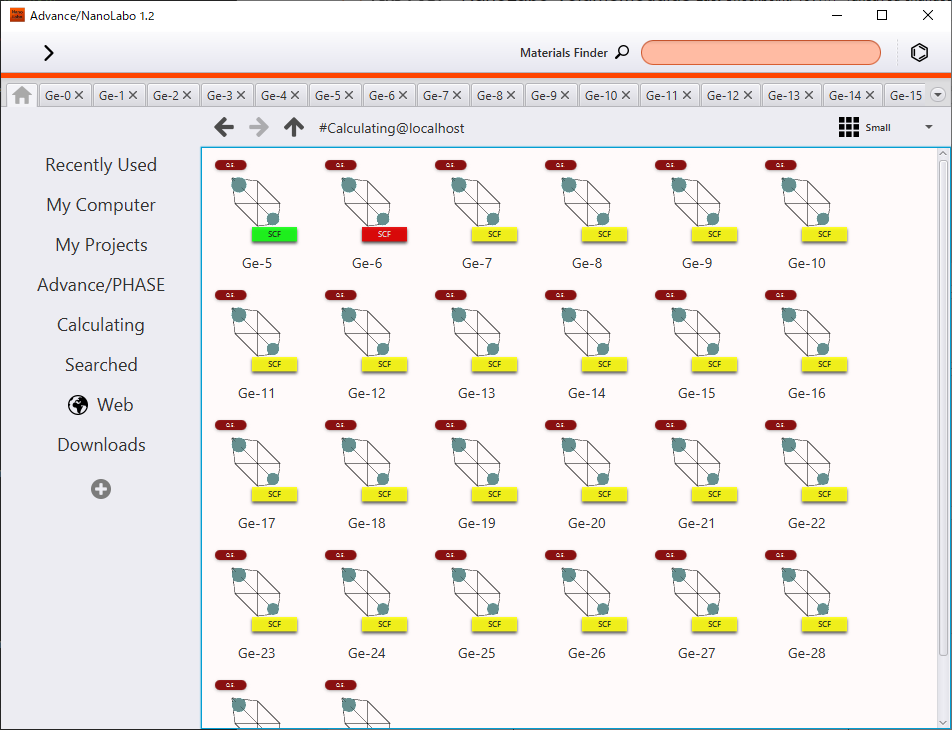The width and height of the screenshot is (952, 730).
Task: Click the back navigation arrow
Action: [224, 128]
